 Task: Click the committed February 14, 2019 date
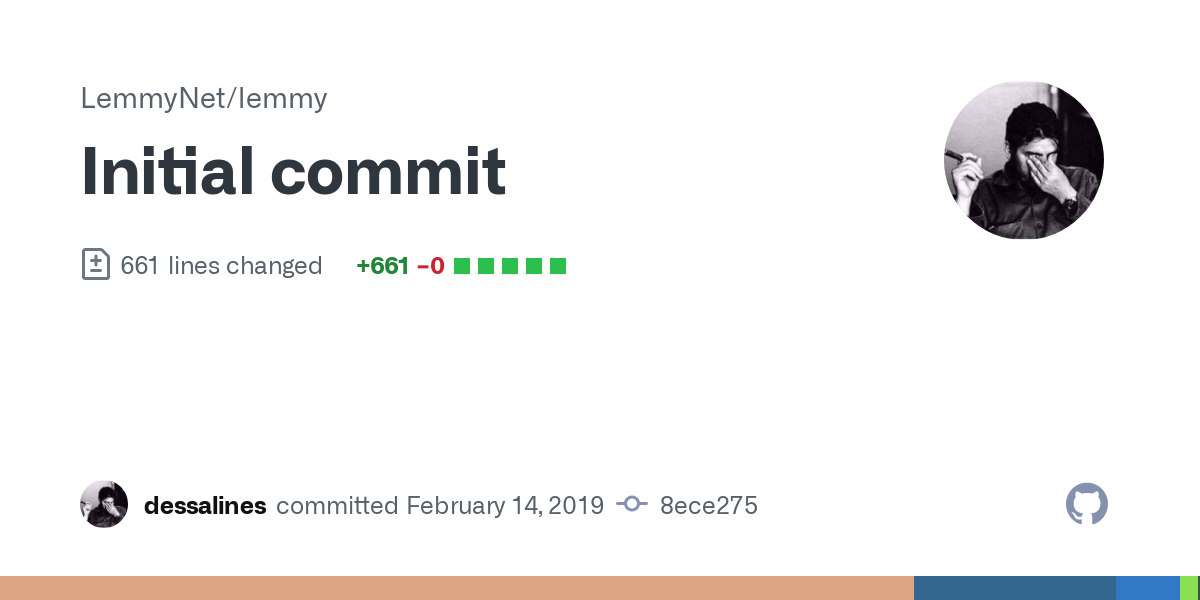440,505
